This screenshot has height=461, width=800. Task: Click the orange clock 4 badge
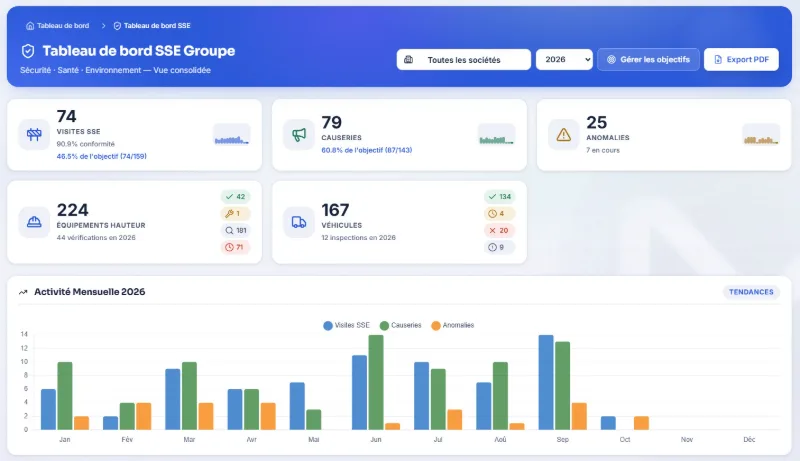click(499, 214)
